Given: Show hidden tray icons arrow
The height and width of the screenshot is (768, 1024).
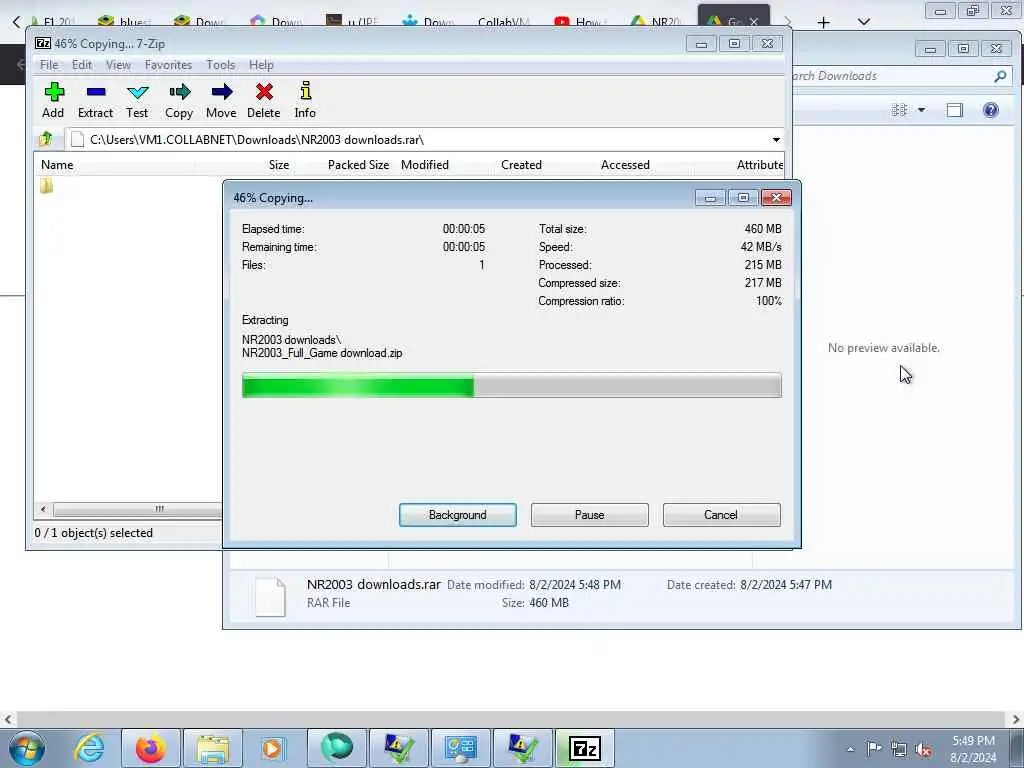Looking at the screenshot, I should (850, 749).
